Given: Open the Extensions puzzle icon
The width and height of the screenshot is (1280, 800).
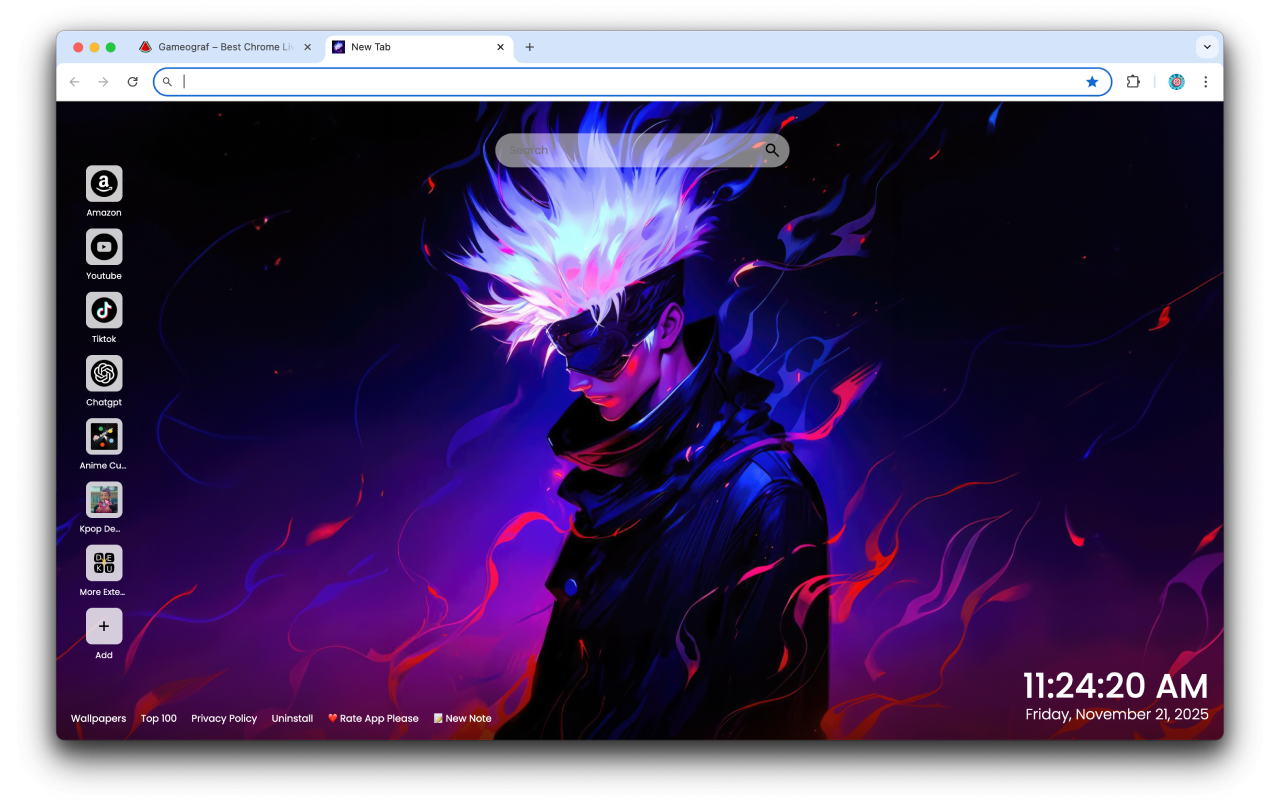Looking at the screenshot, I should 1133,82.
